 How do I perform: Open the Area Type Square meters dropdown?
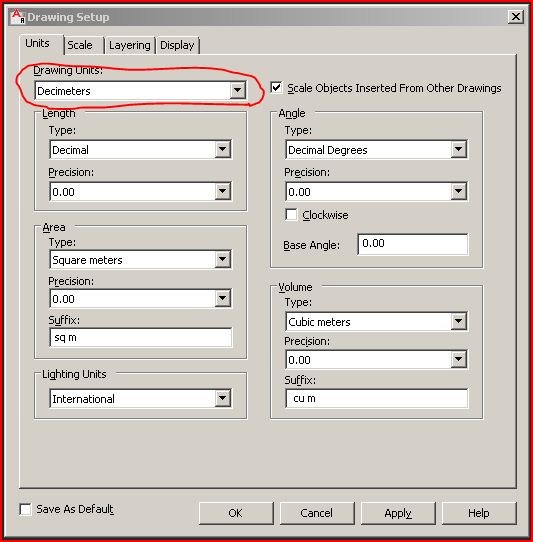click(141, 259)
